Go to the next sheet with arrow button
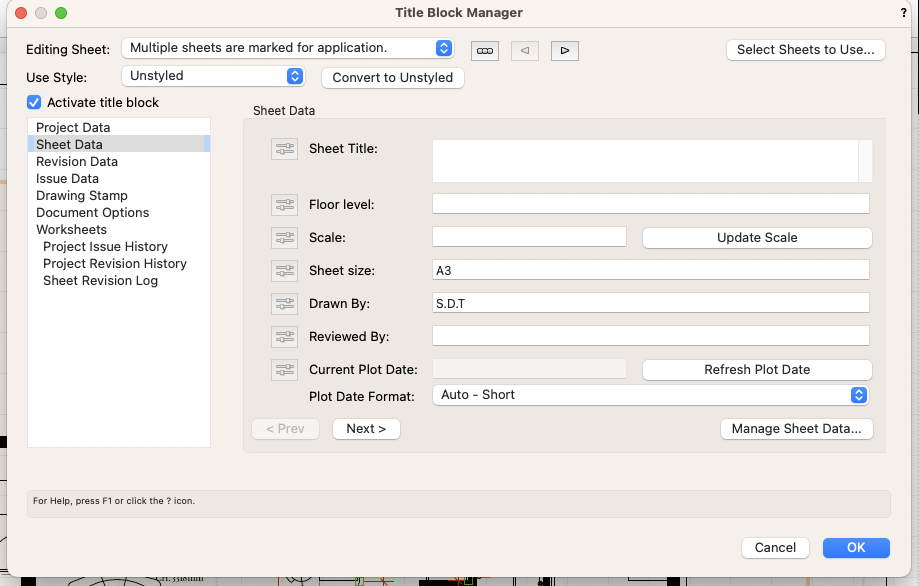 click(x=565, y=50)
